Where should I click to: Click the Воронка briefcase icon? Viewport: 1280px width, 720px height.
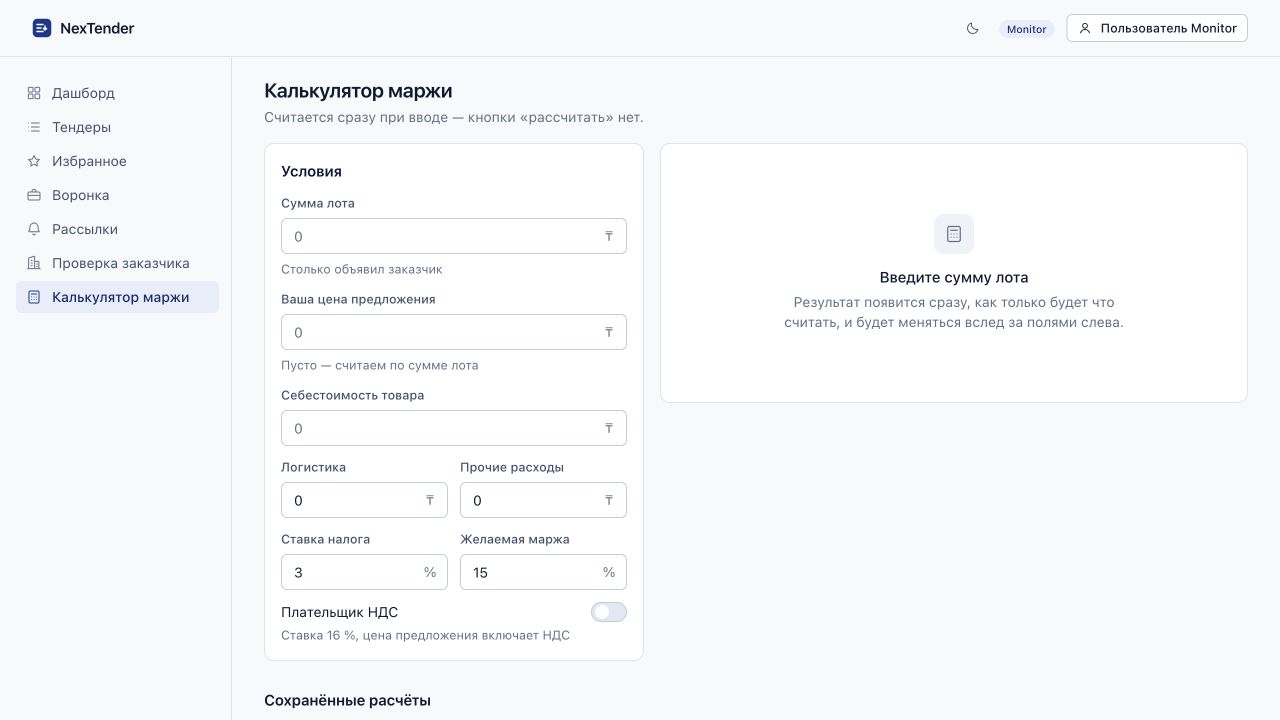(x=34, y=195)
